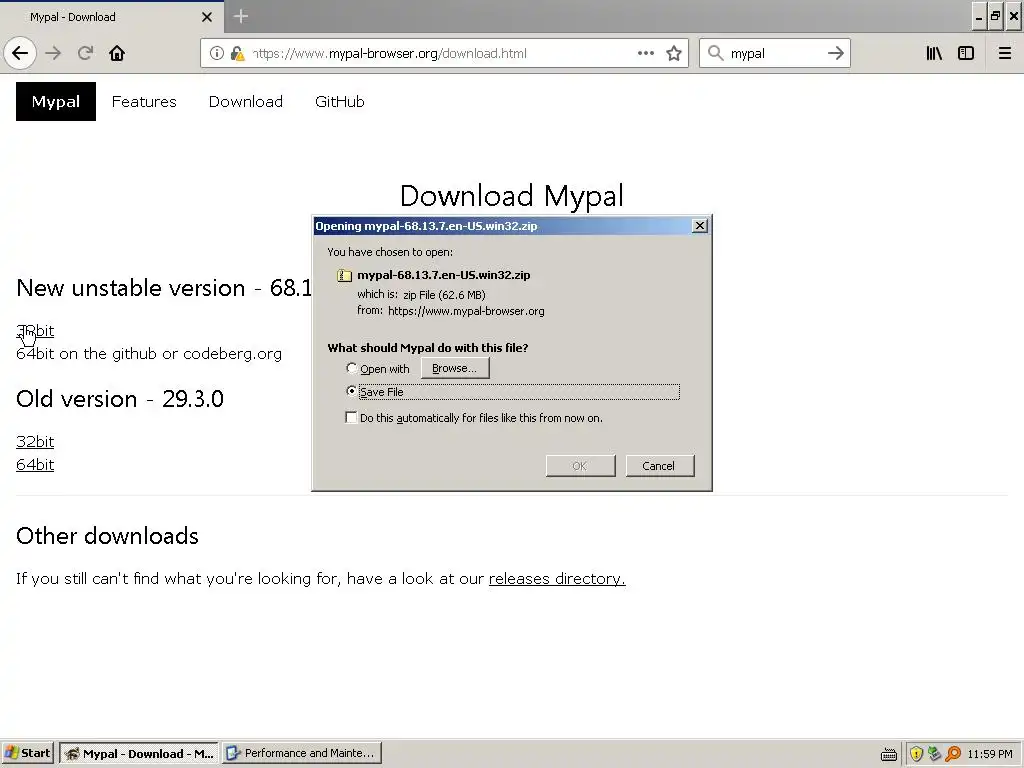
Task: Click the padlock warning security icon
Action: point(238,53)
